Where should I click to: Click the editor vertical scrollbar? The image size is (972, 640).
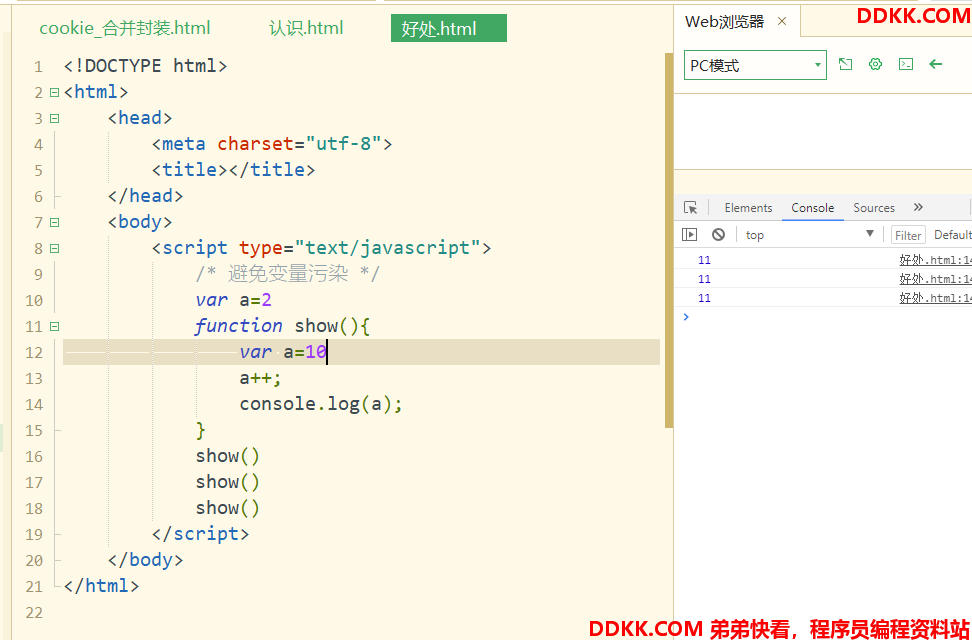[669, 241]
